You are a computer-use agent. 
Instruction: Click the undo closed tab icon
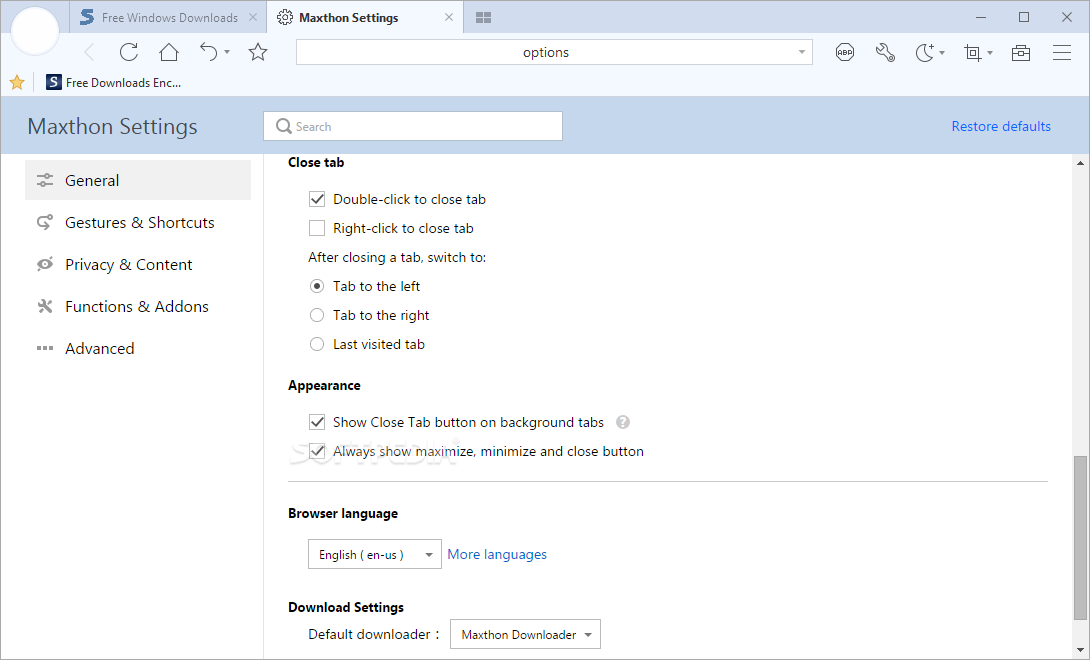pos(209,52)
